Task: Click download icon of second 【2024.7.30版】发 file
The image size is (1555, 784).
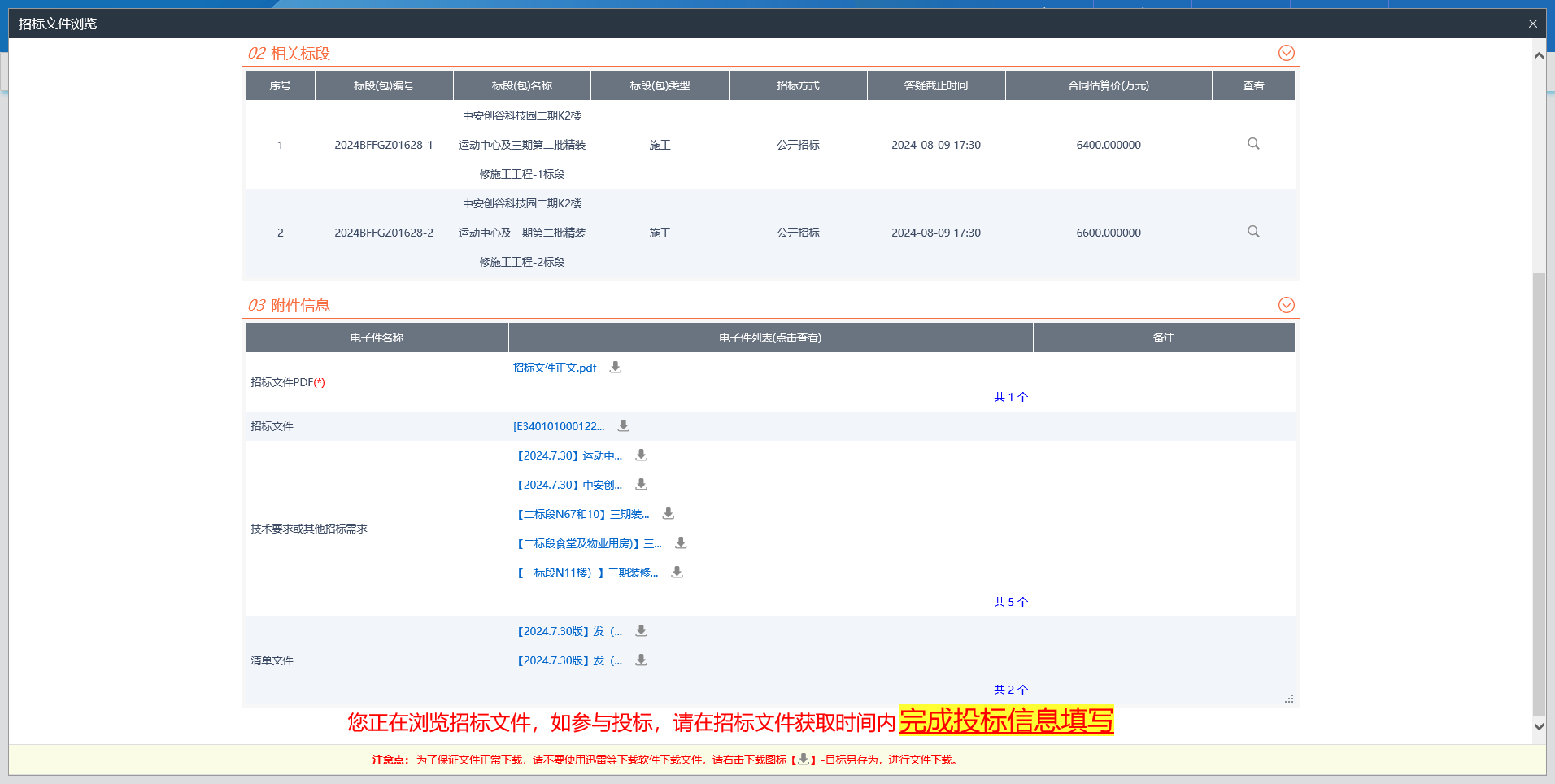Action: point(641,660)
